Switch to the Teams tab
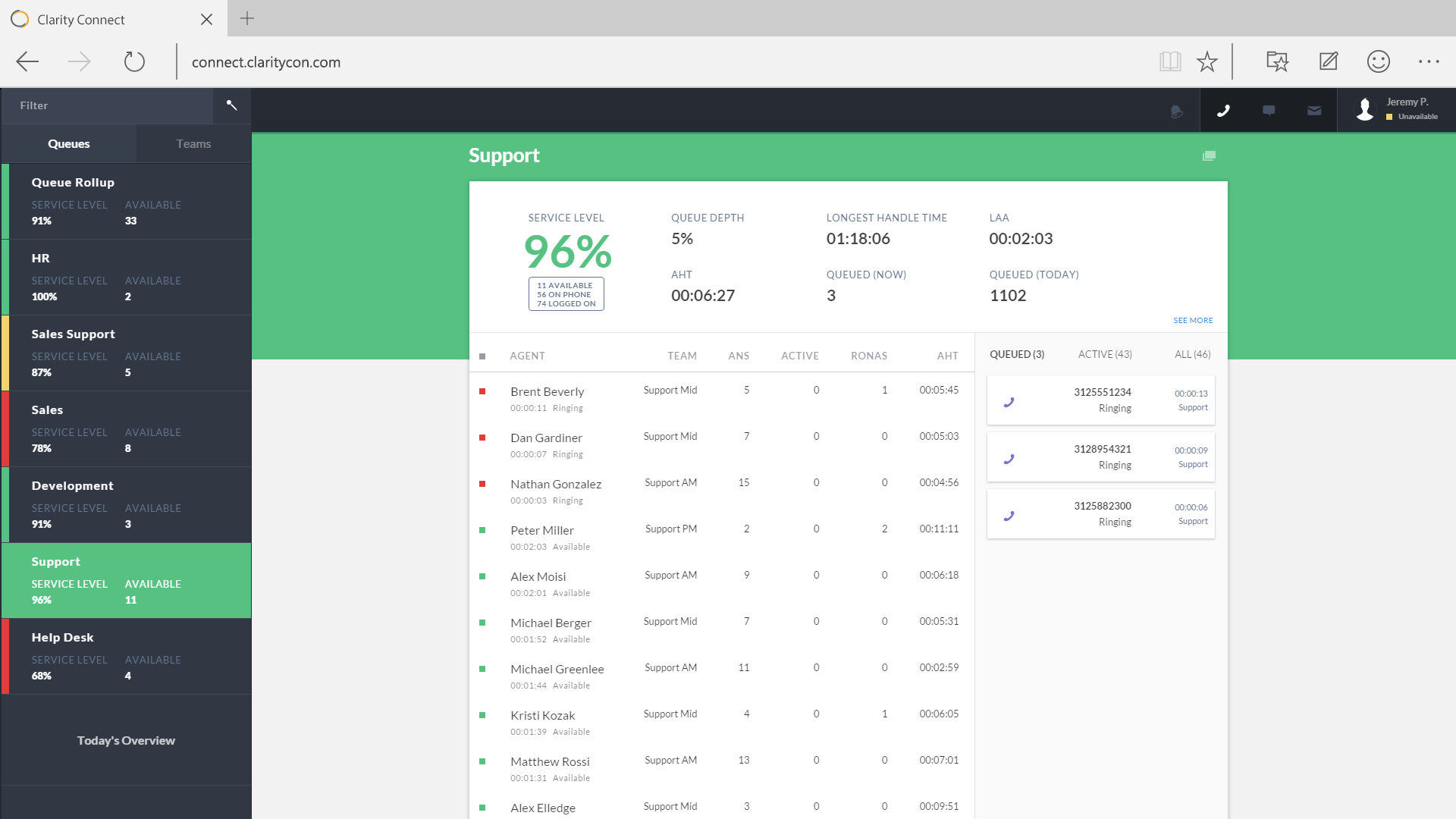Screen dimensions: 1456x819 pyautogui.click(x=193, y=143)
